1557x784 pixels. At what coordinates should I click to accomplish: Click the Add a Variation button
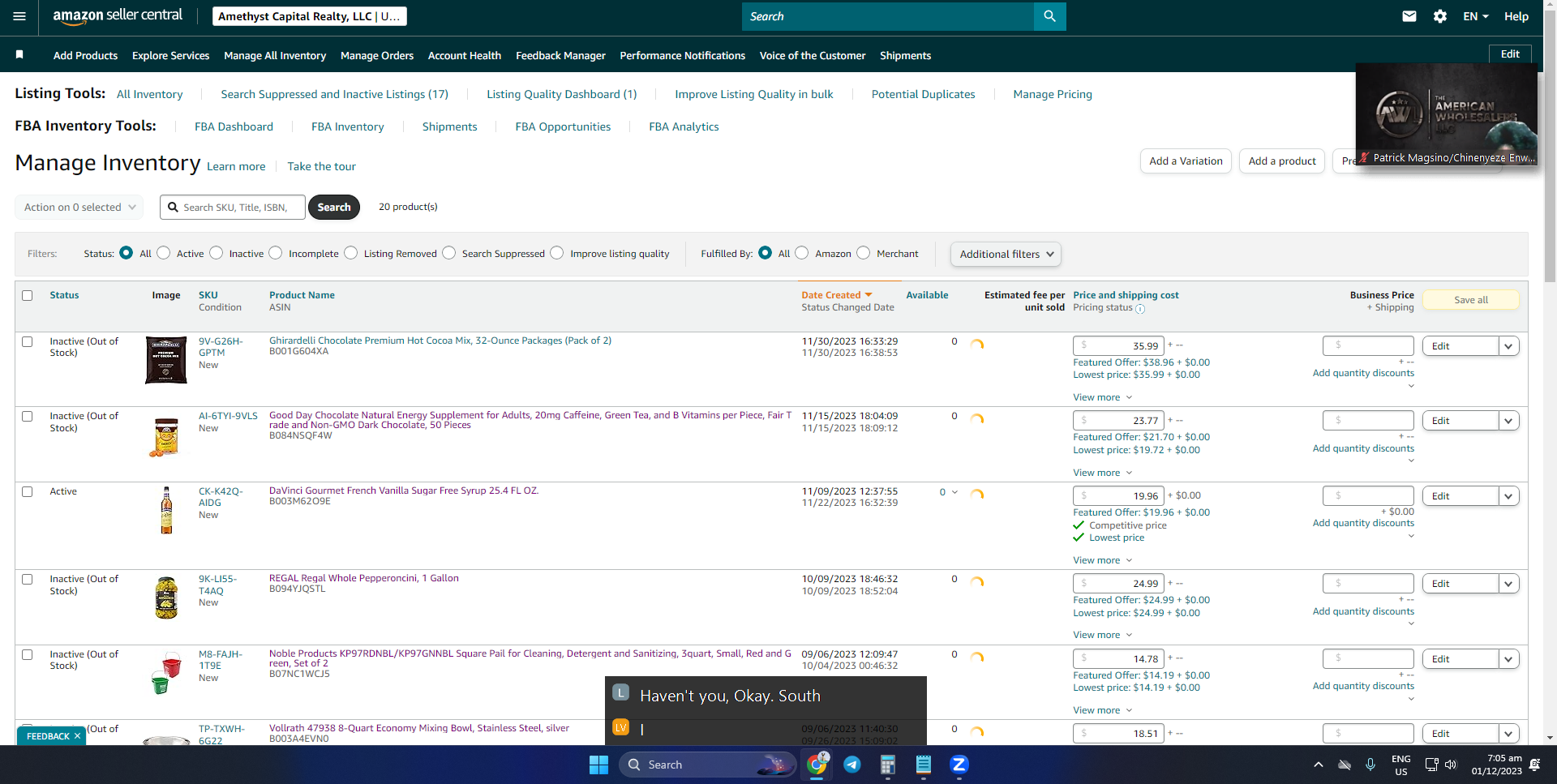point(1186,161)
